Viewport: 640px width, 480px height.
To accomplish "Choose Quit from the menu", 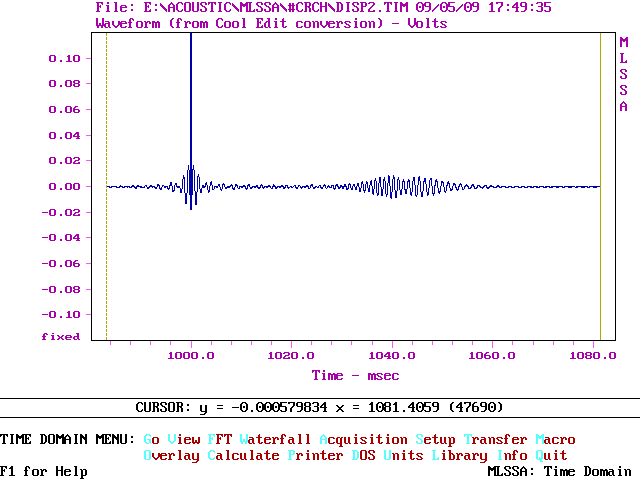I will point(551,456).
